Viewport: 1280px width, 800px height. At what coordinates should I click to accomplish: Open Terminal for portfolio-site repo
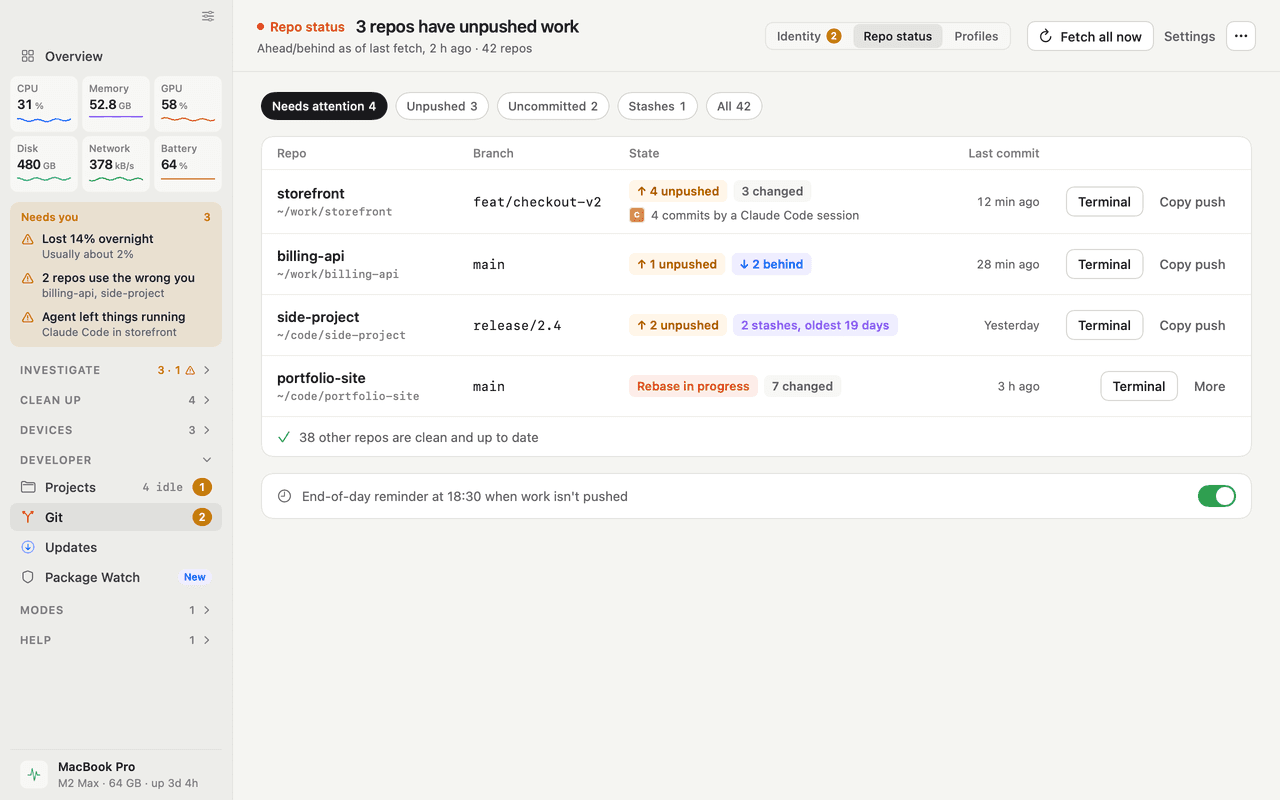click(x=1139, y=386)
